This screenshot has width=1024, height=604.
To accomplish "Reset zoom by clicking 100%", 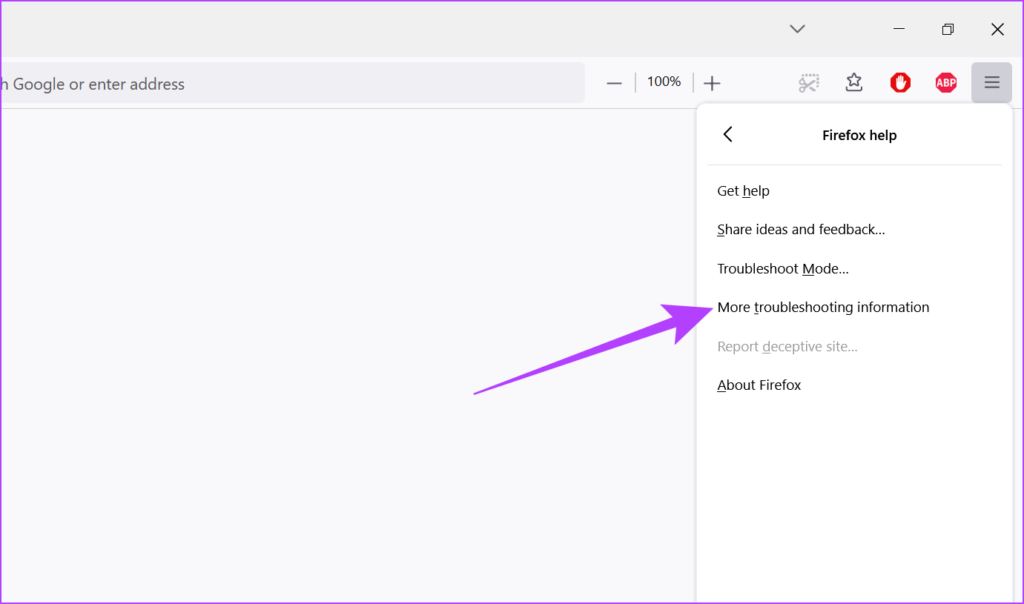I will [663, 82].
